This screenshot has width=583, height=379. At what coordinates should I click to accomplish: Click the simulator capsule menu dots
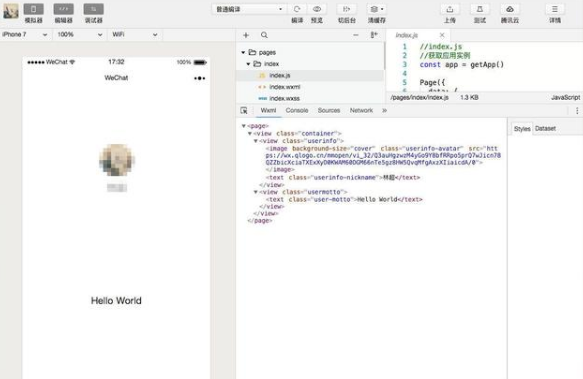point(199,78)
